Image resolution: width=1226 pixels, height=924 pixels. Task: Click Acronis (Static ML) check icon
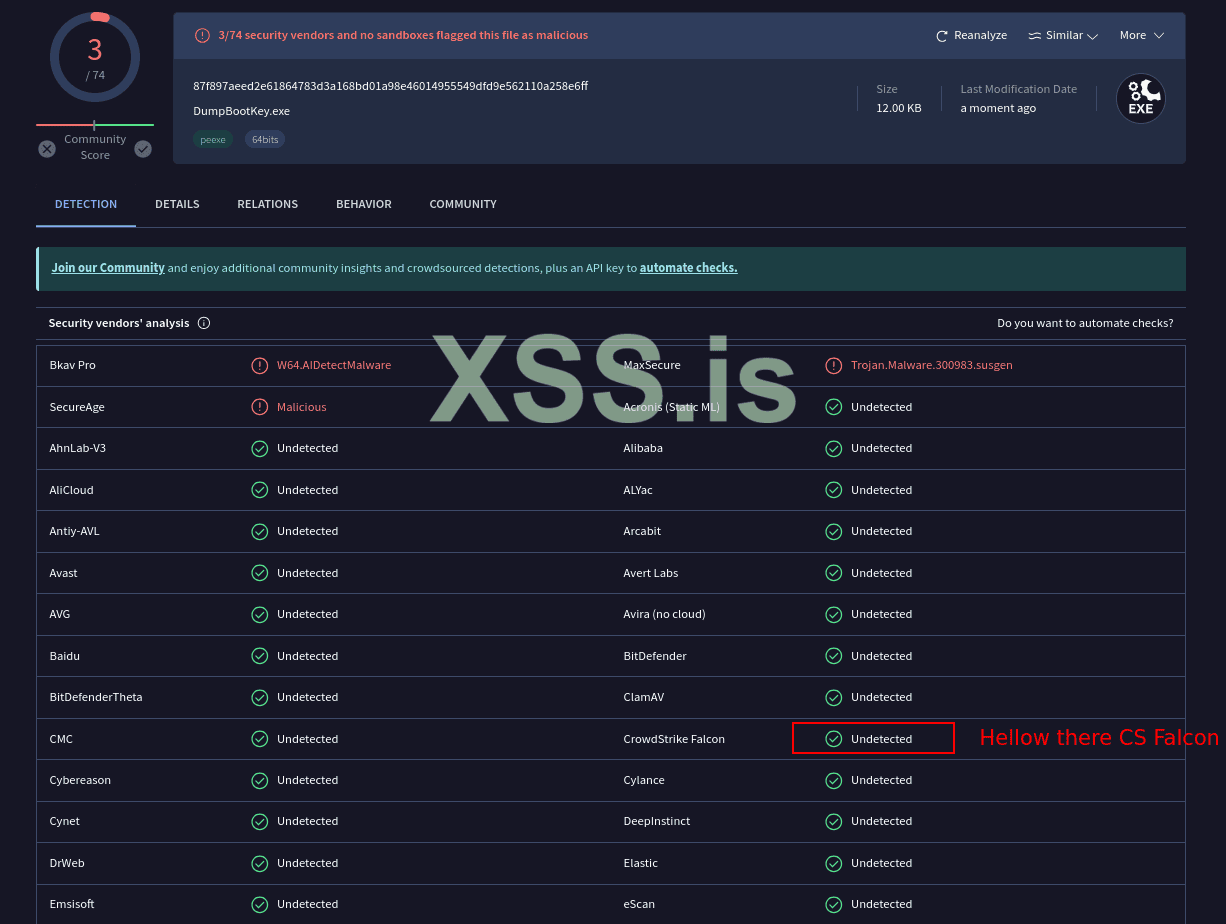click(x=834, y=407)
